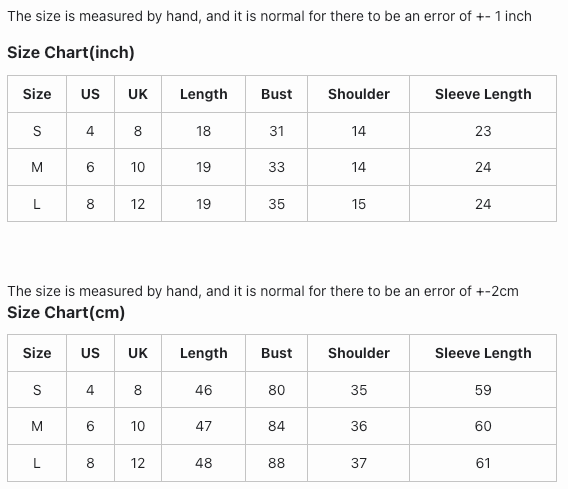Click bust value 88 in cm table

click(276, 463)
